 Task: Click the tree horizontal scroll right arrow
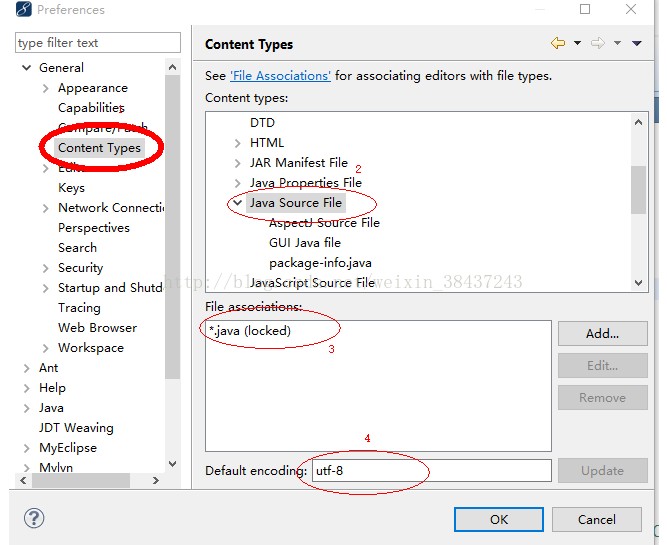point(156,480)
